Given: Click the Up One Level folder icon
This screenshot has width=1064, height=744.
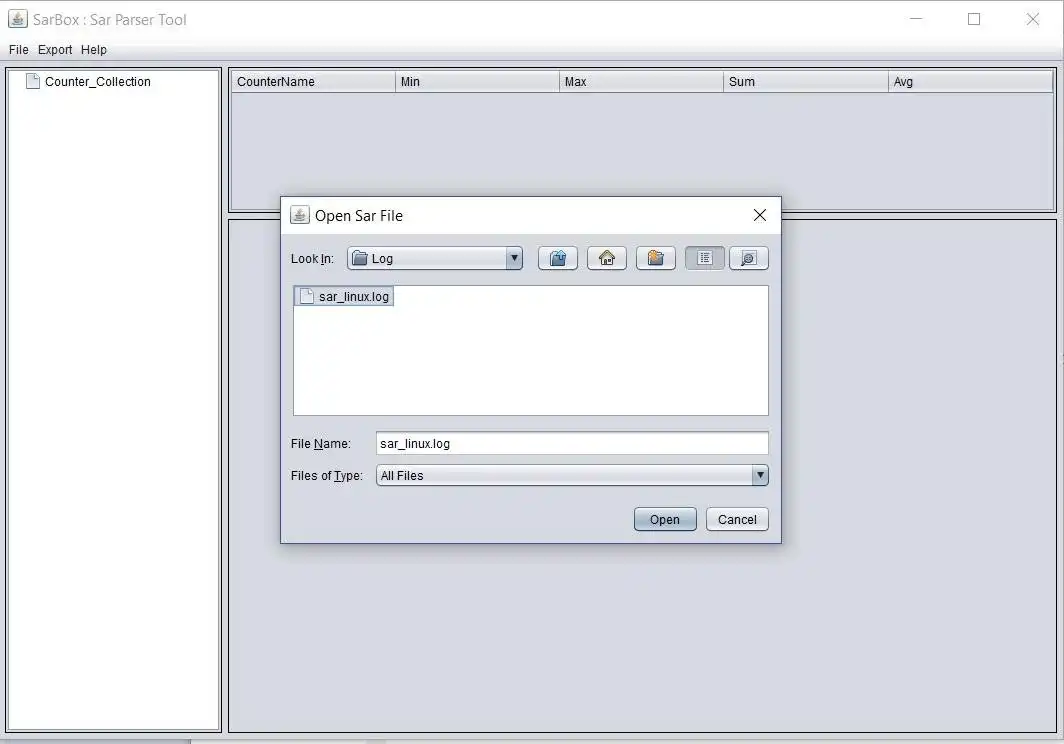Looking at the screenshot, I should click(558, 258).
